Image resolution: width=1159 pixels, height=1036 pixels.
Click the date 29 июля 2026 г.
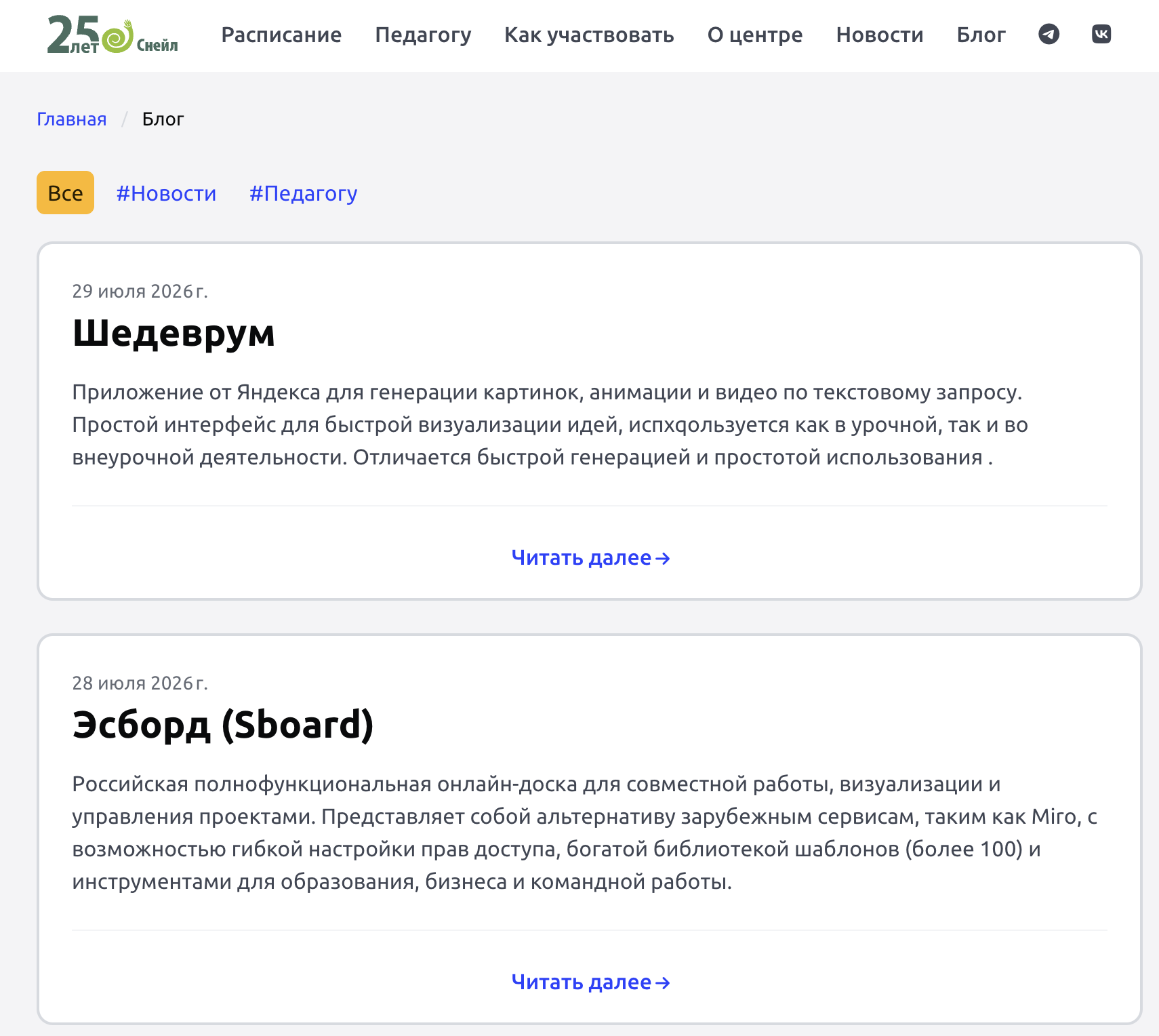(x=140, y=292)
